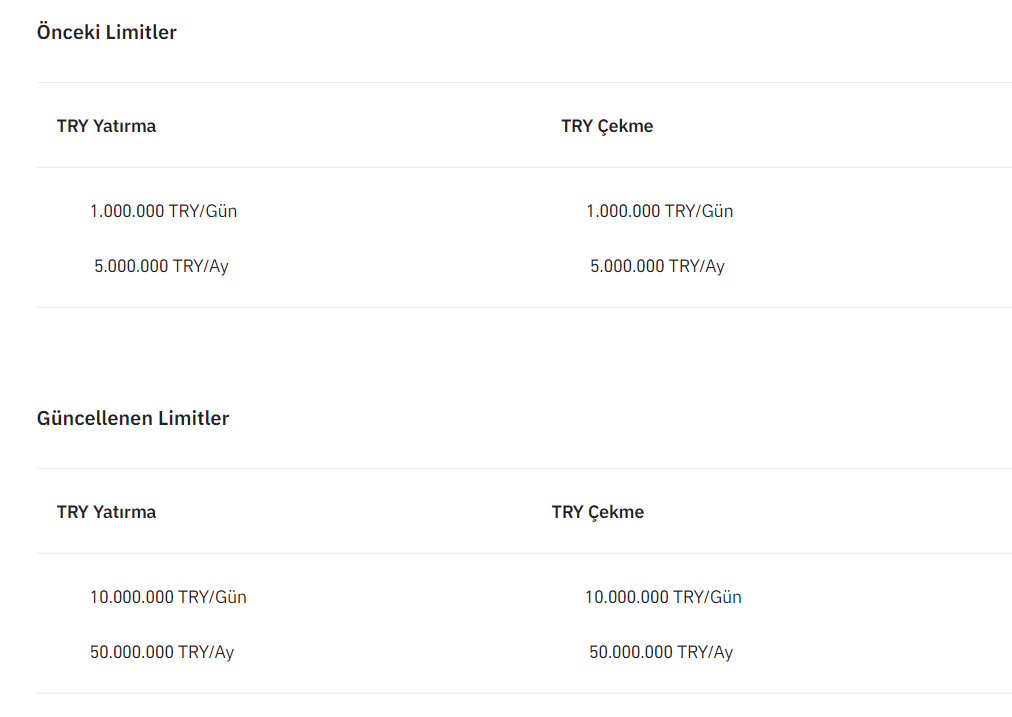
Task: Select 50.000.000 TRY/Ay withdrawal limit cell
Action: 661,652
